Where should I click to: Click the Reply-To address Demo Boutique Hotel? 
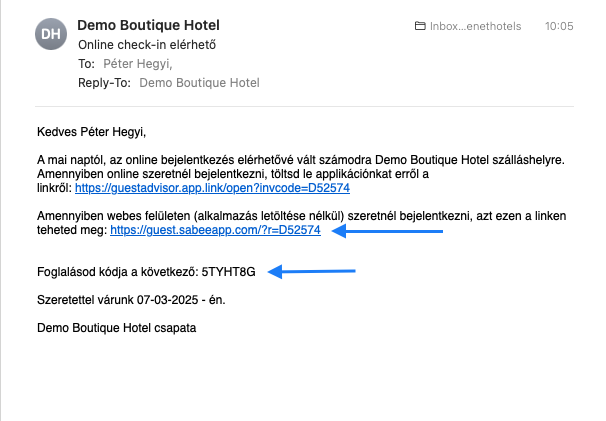pos(199,83)
